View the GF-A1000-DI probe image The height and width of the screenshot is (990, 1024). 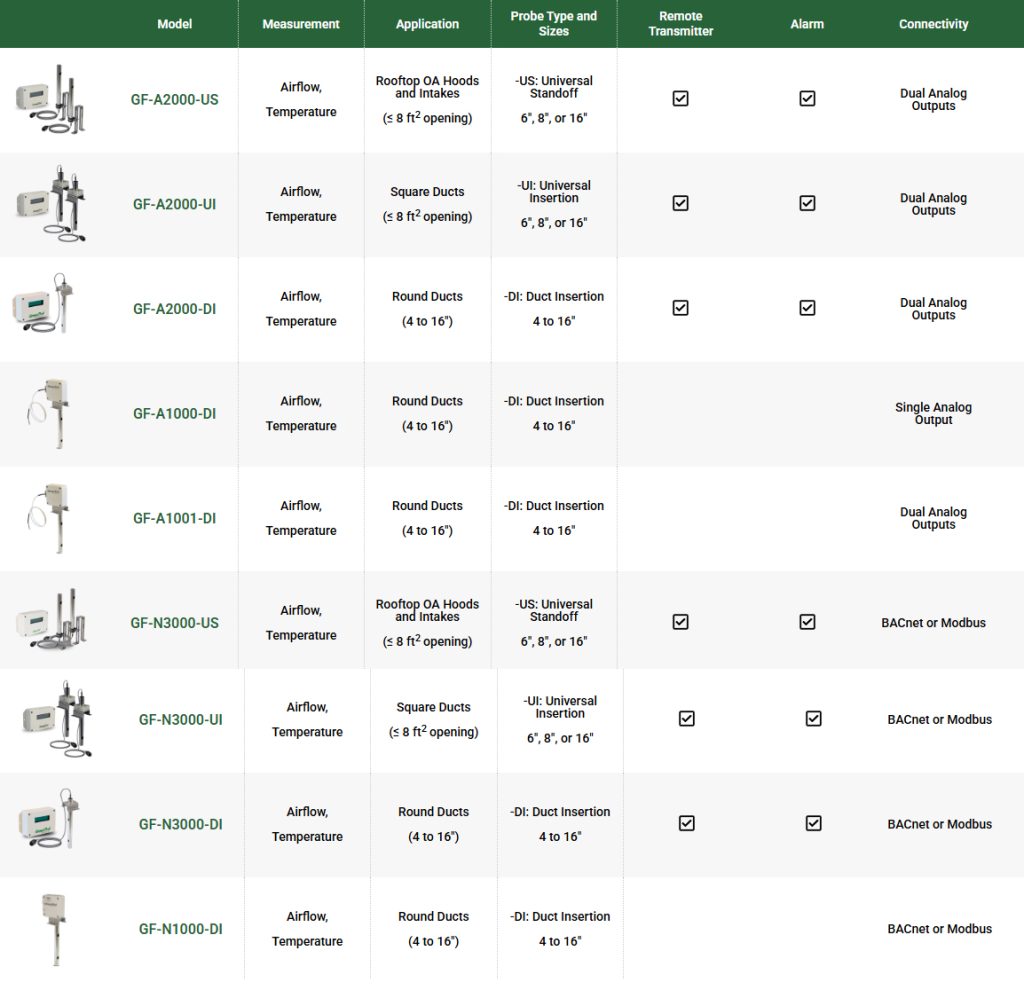click(x=49, y=413)
